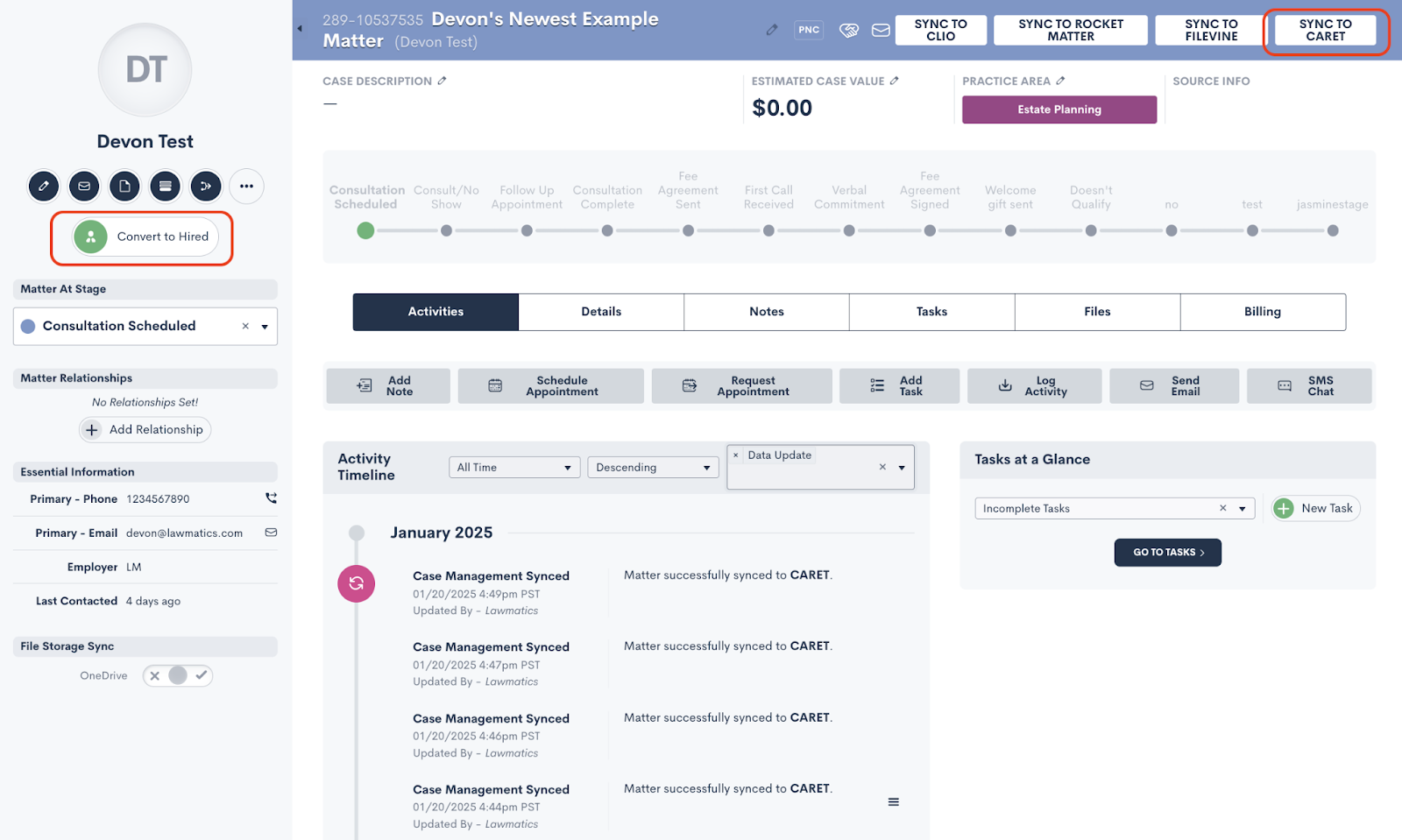This screenshot has height=840, width=1402.
Task: Click the DT avatar circle
Action: tap(145, 69)
